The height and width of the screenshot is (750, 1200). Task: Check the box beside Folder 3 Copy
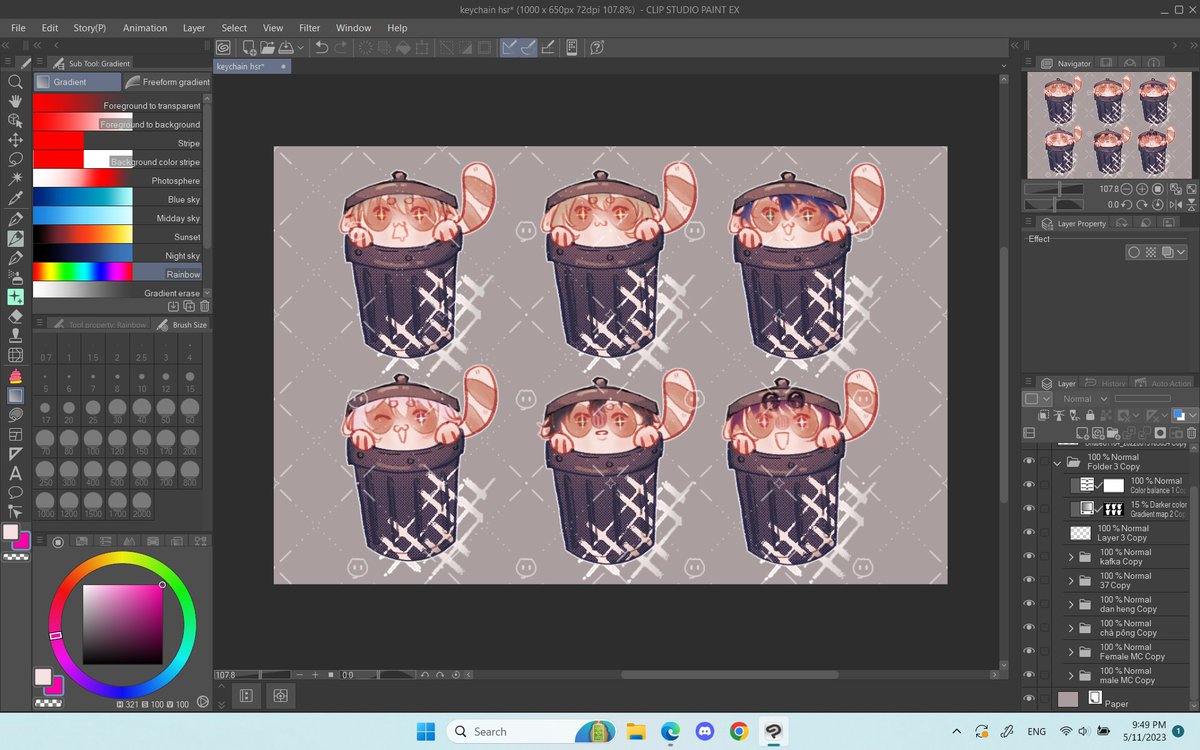tap(1044, 461)
